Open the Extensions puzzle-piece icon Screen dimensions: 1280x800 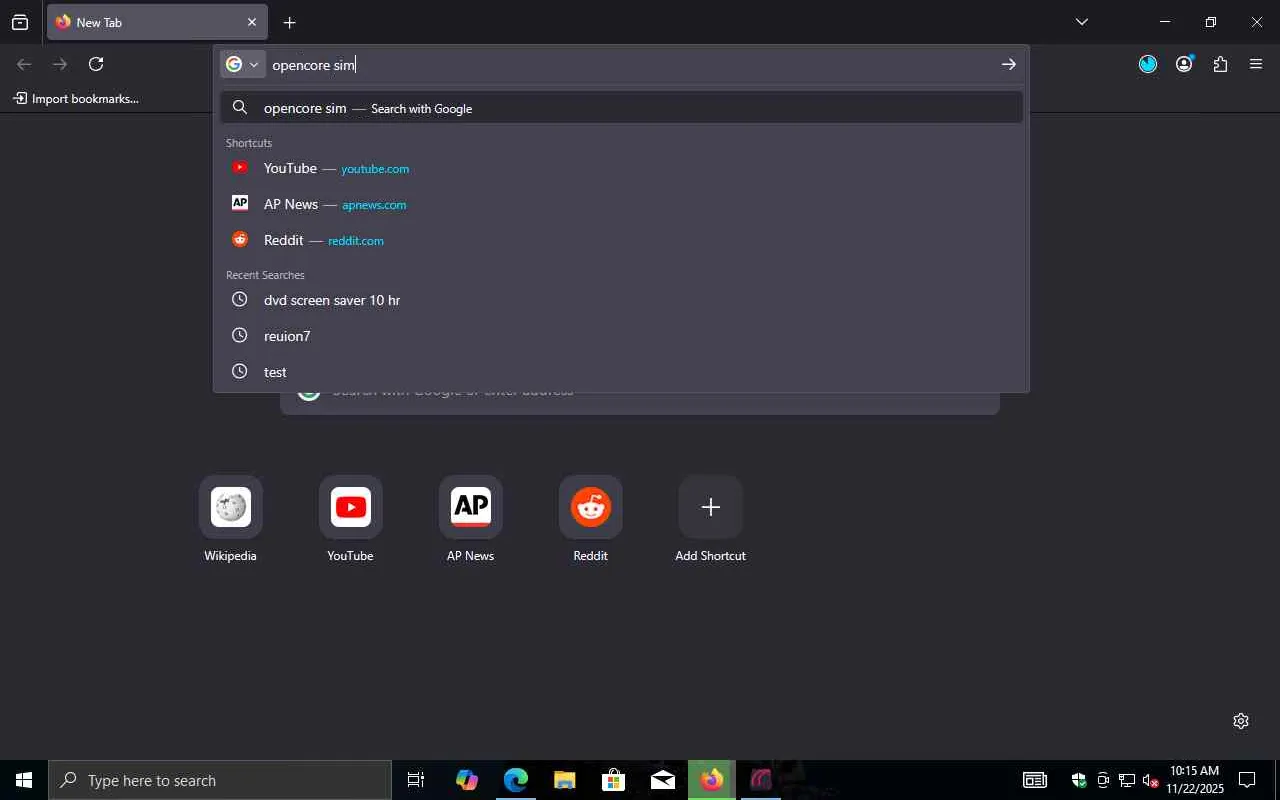point(1220,64)
